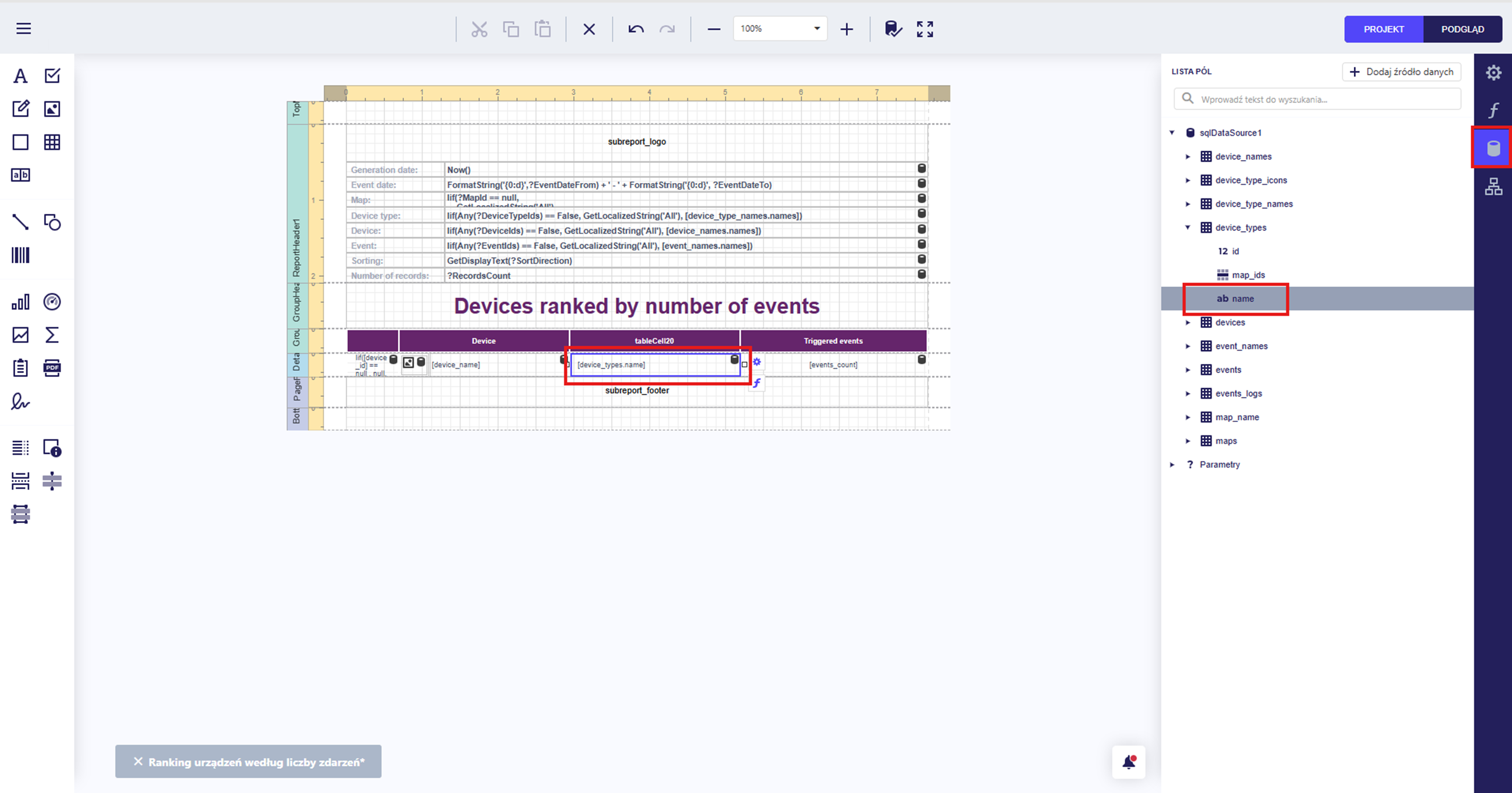Image resolution: width=1512 pixels, height=793 pixels.
Task: Switch to the PODGLĄD tab
Action: [x=1462, y=29]
